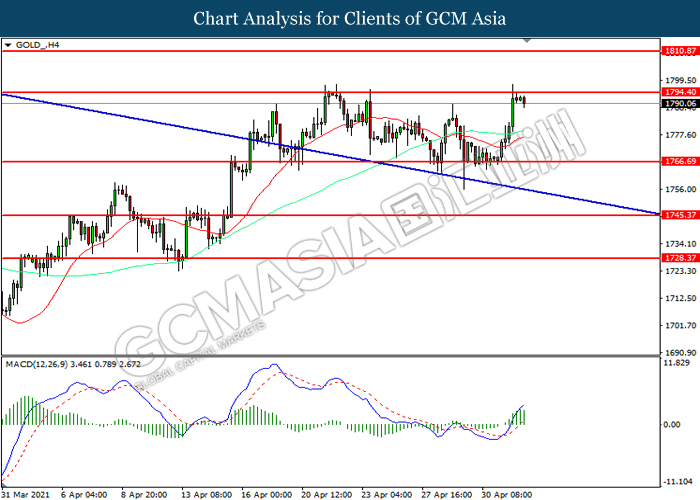Select the 1766.69 support price tag
The width and height of the screenshot is (700, 500).
coord(678,161)
